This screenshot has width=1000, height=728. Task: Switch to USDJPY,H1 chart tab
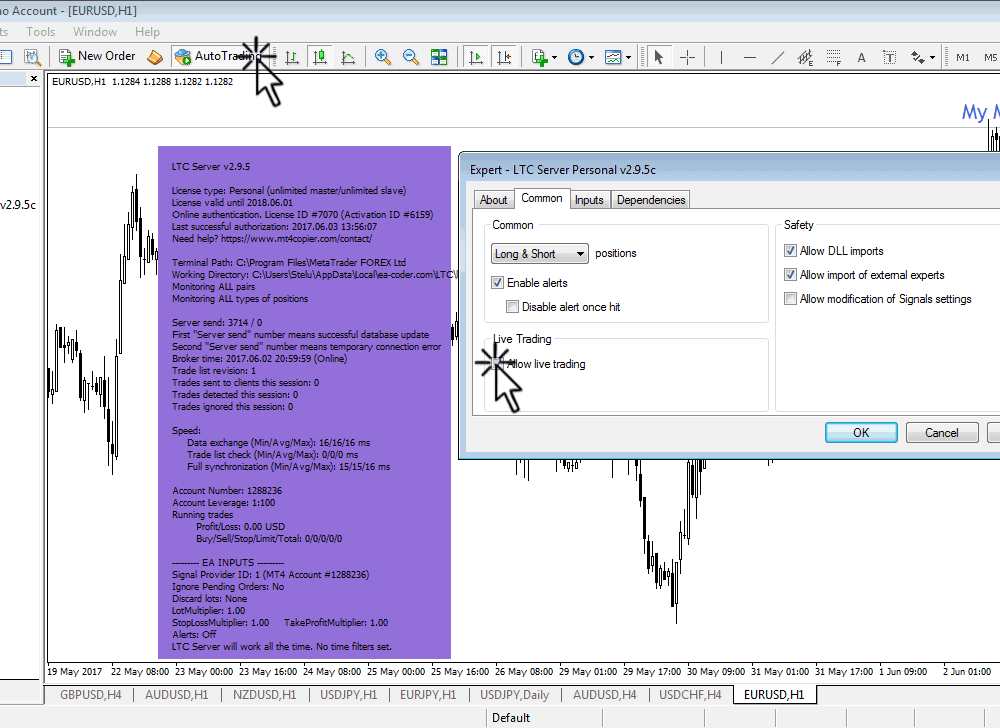tap(349, 694)
